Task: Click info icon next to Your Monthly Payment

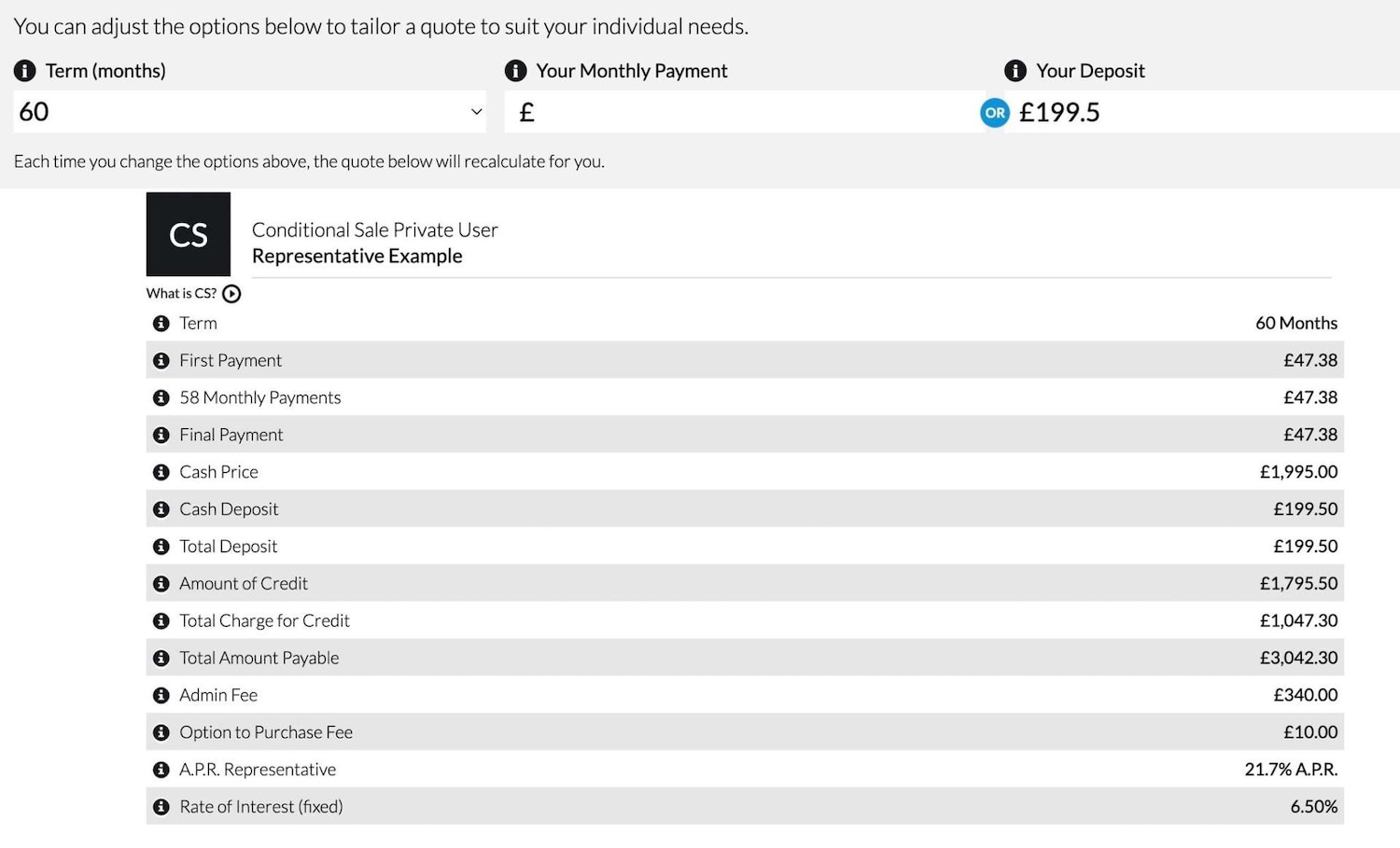Action: 515,71
